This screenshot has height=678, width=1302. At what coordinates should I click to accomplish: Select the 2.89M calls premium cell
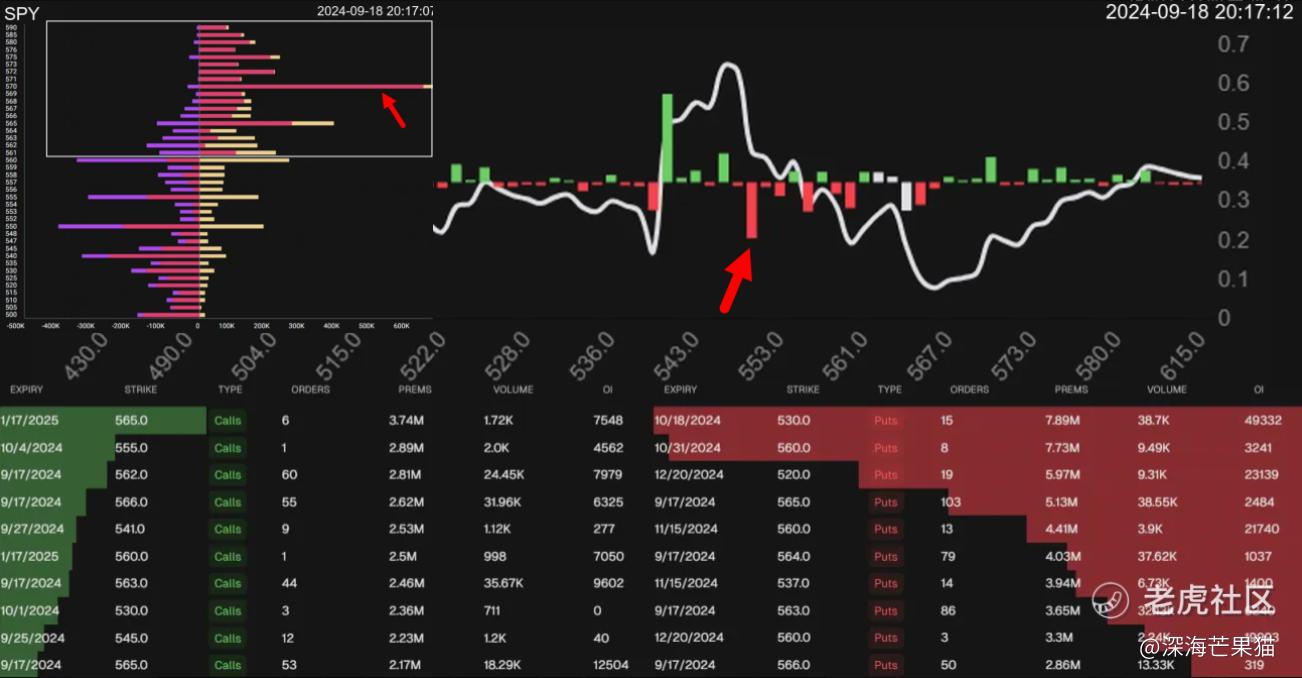point(406,448)
